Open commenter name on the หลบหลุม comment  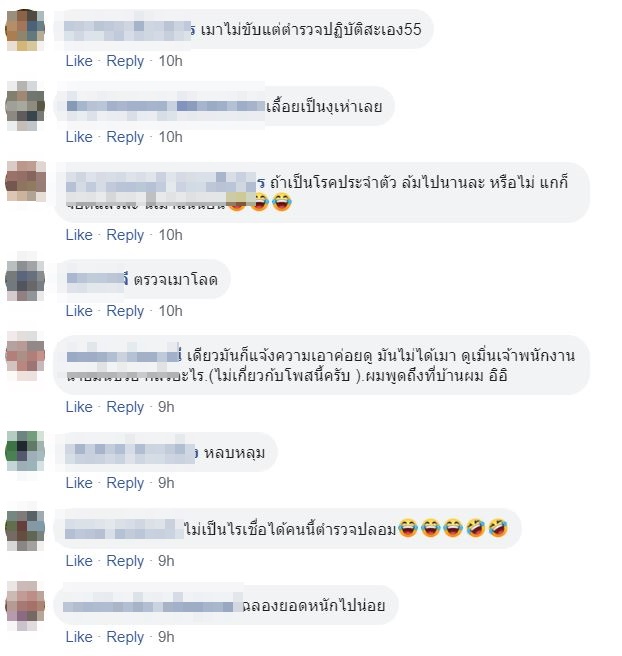131,454
